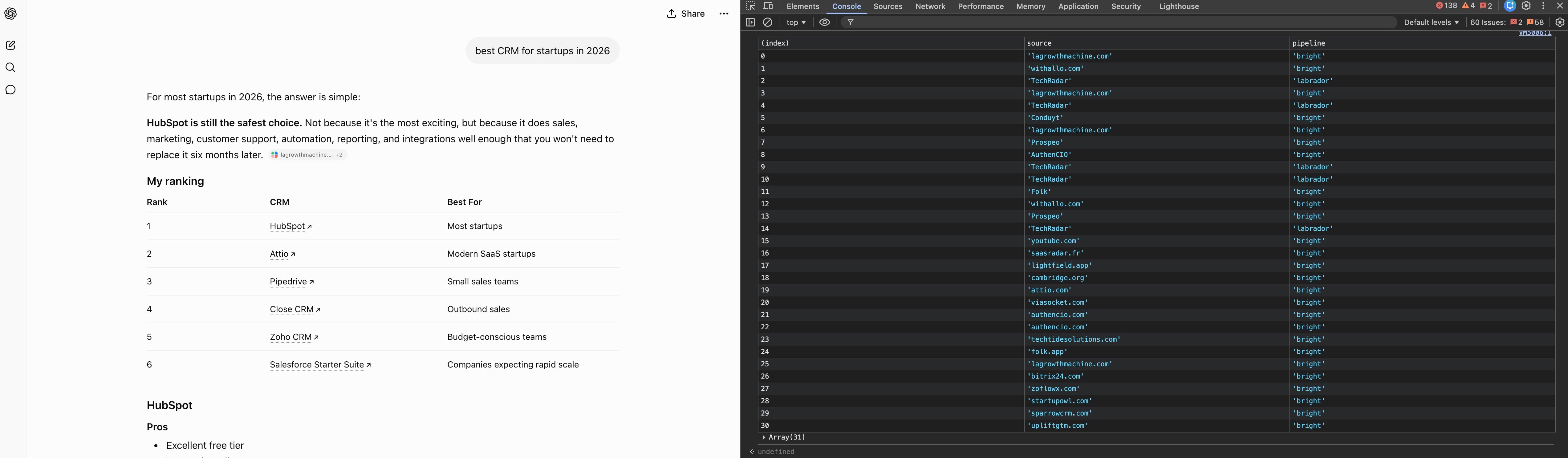Open the Application tab
1568x458 pixels.
[1078, 6]
